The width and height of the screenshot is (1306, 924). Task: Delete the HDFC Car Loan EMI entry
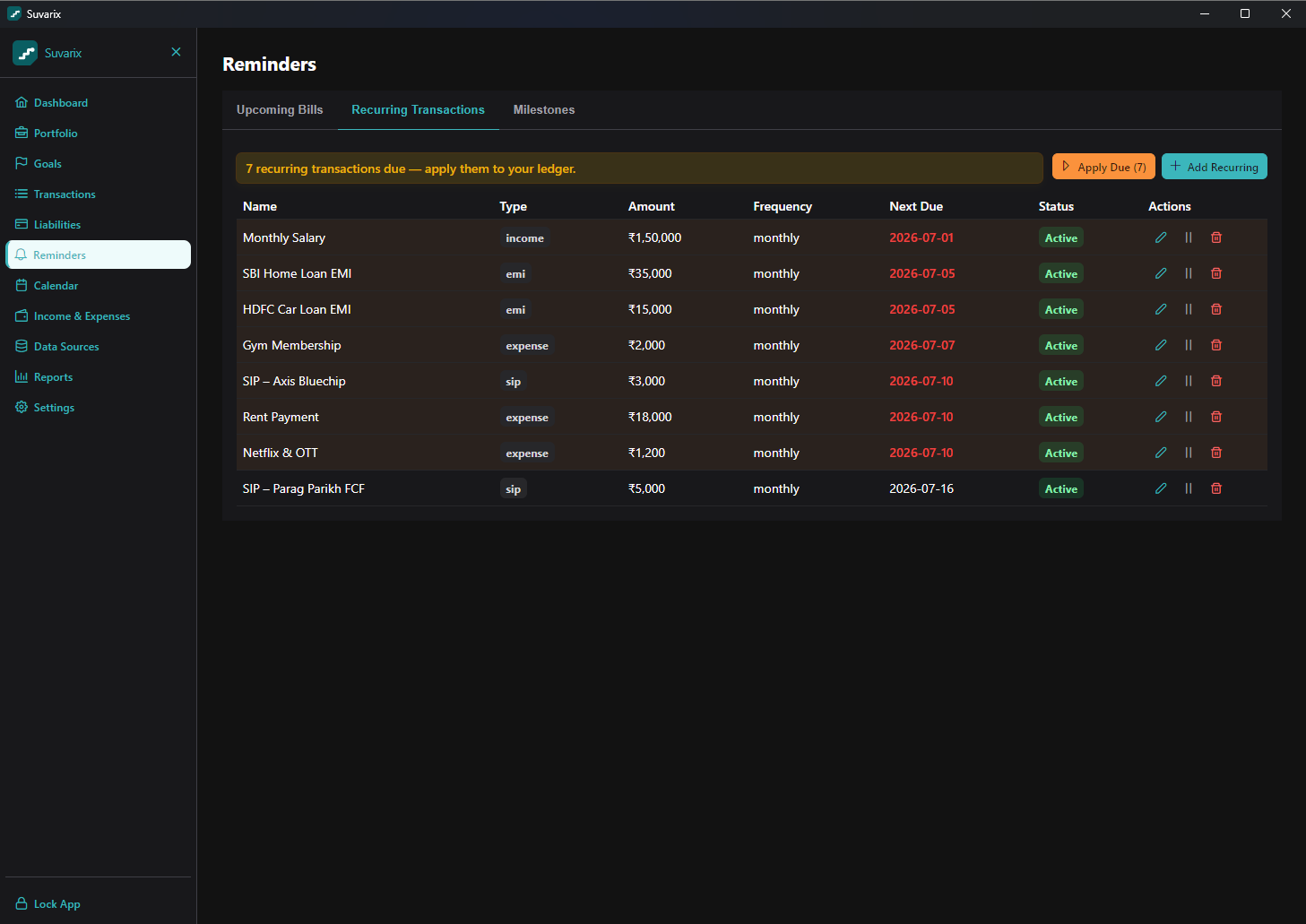coord(1216,309)
